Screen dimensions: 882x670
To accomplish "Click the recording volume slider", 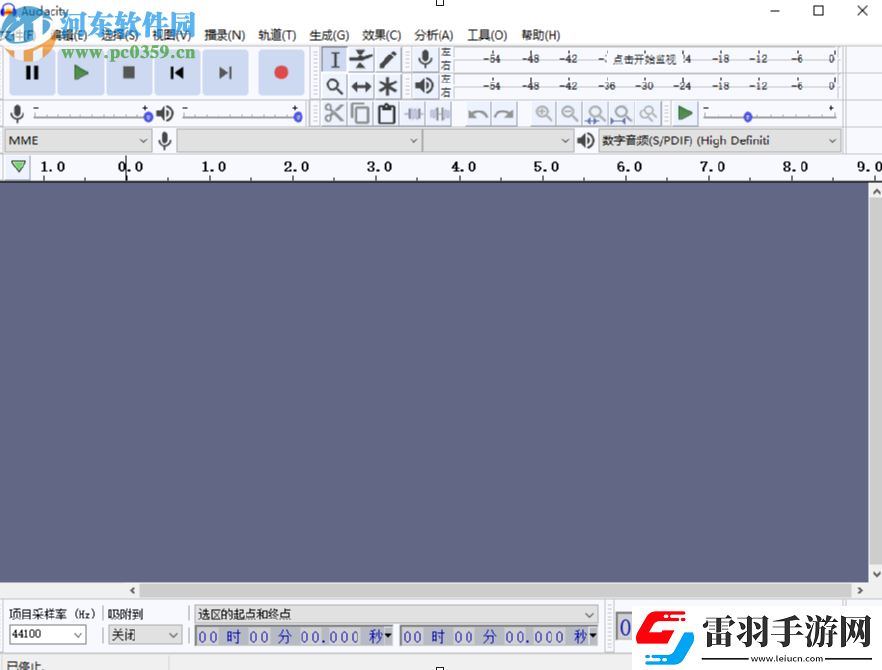I will coord(91,114).
